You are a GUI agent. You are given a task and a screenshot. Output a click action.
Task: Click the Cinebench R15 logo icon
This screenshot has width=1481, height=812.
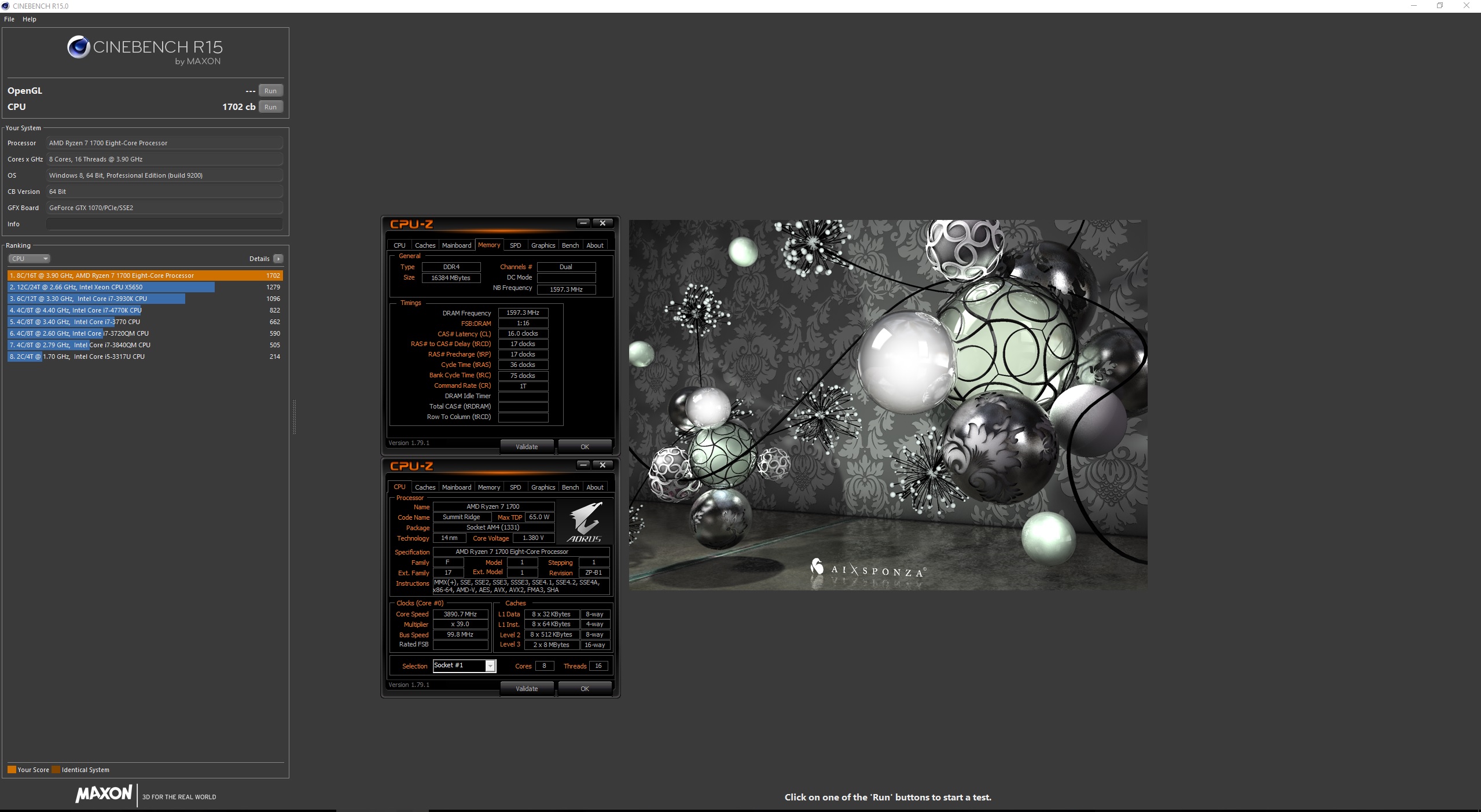(x=78, y=47)
